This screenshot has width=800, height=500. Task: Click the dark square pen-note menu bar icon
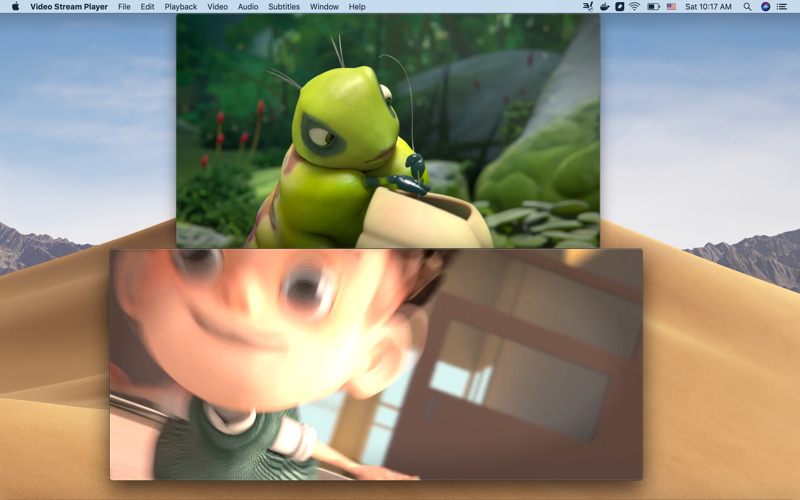[x=619, y=7]
